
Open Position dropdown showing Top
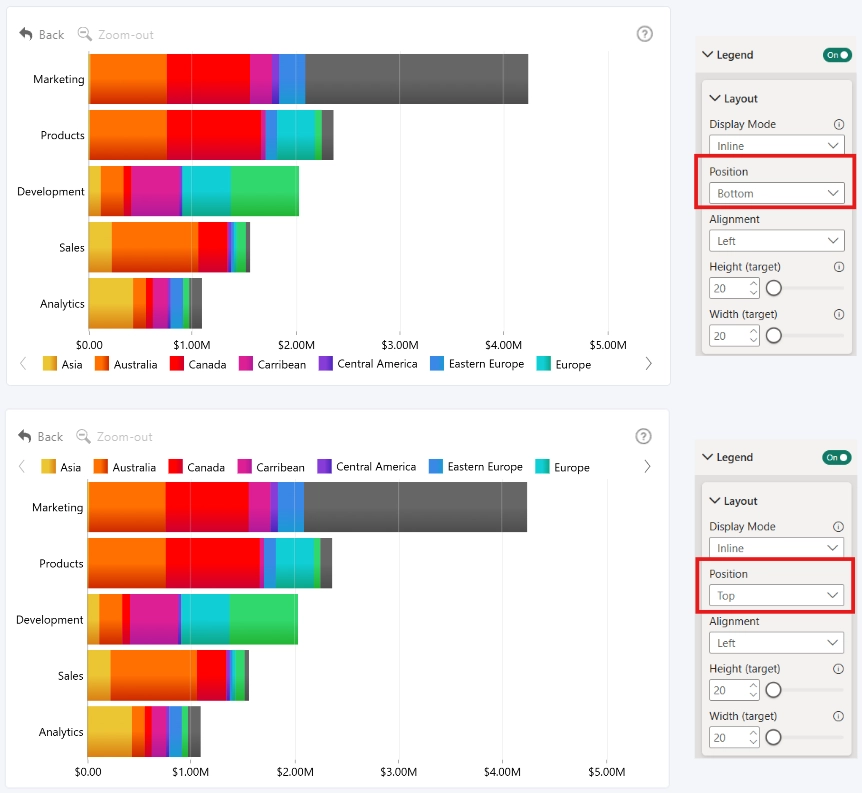pyautogui.click(x=776, y=596)
